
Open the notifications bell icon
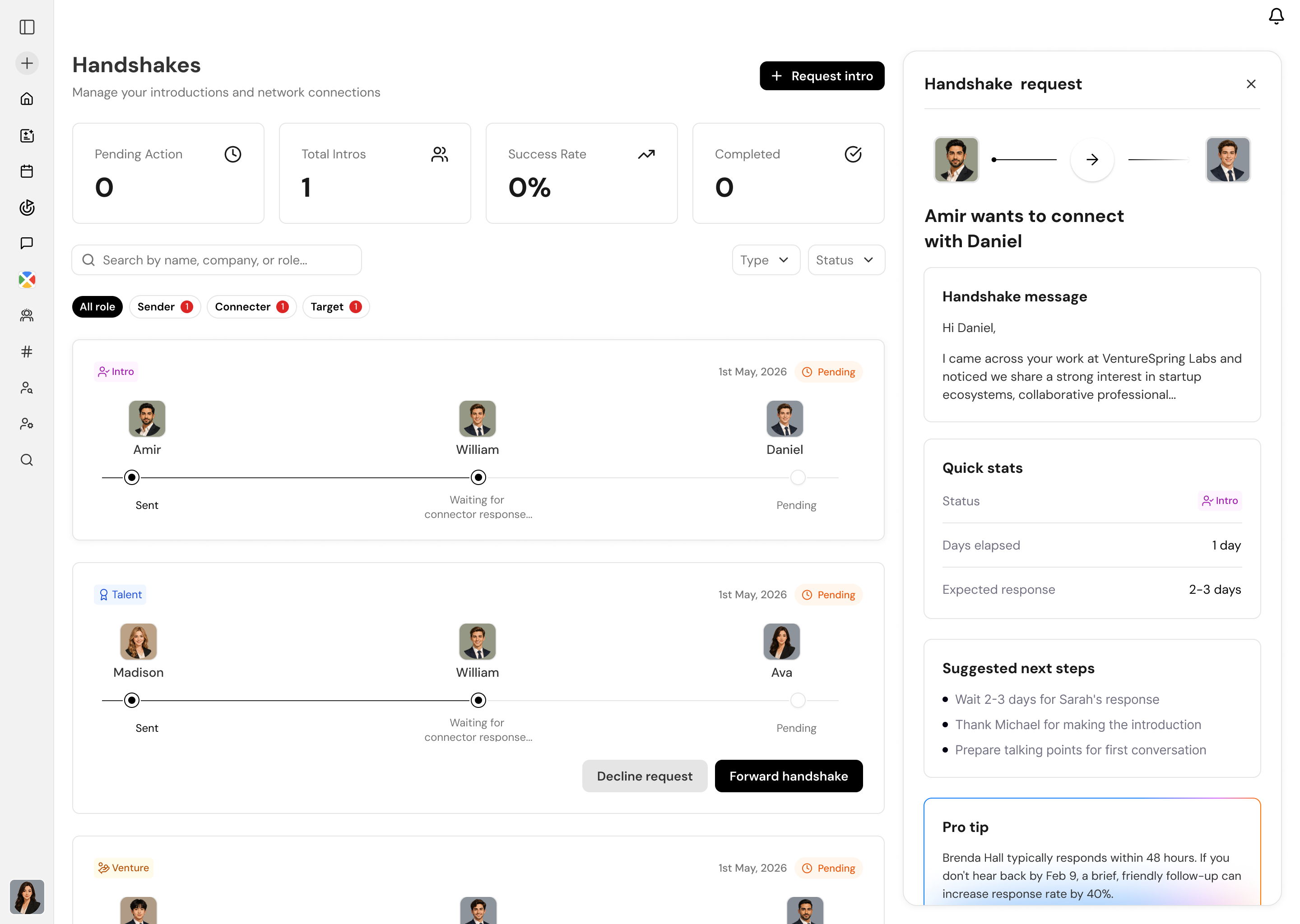coord(1276,17)
